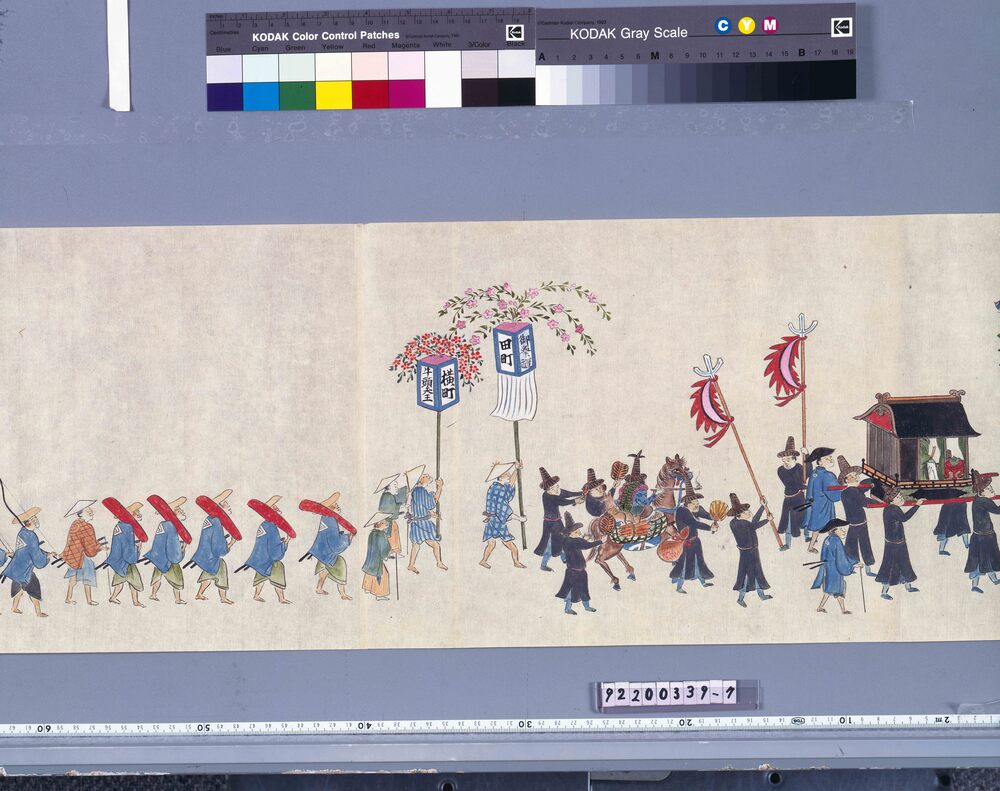Click the 'Magenta' label on the color card
Screen dimensions: 1000x791
406,46
